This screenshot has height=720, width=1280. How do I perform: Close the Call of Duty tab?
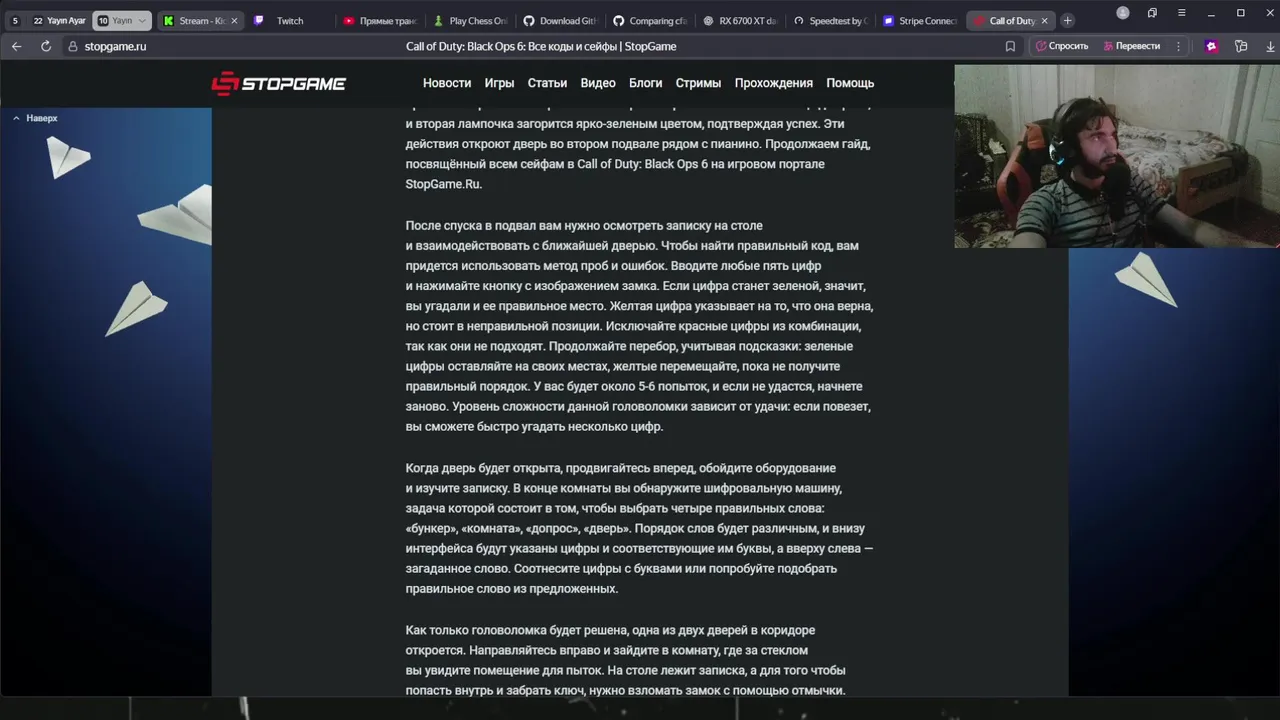1044,20
